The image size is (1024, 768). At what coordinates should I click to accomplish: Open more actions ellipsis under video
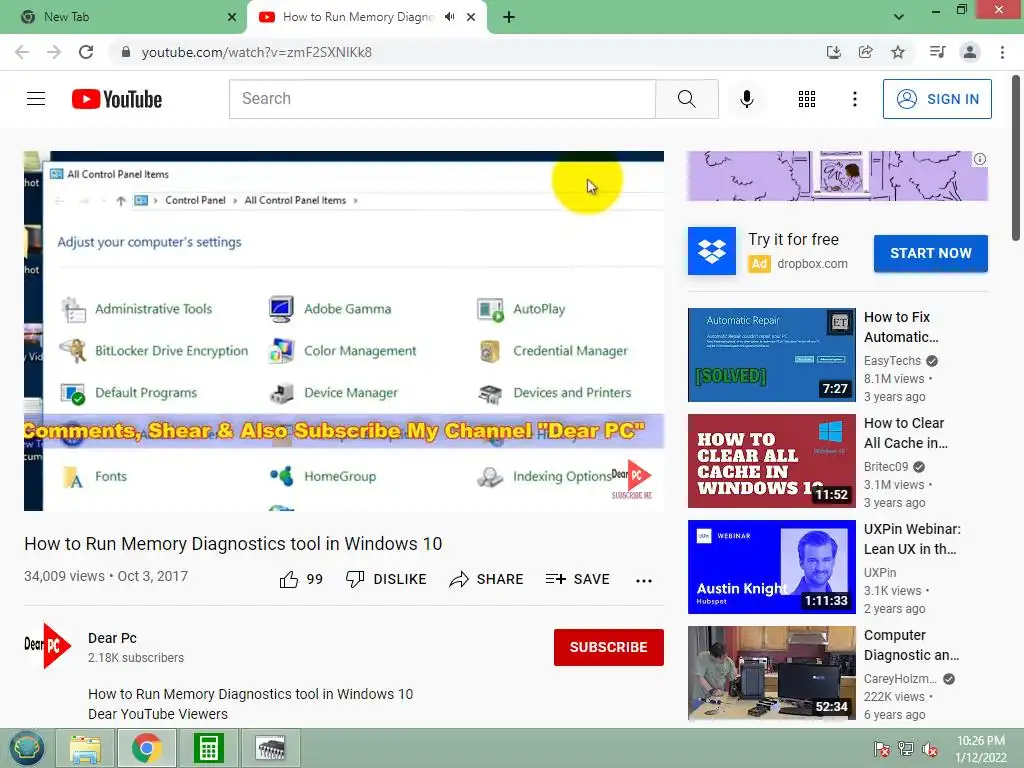[x=643, y=580]
